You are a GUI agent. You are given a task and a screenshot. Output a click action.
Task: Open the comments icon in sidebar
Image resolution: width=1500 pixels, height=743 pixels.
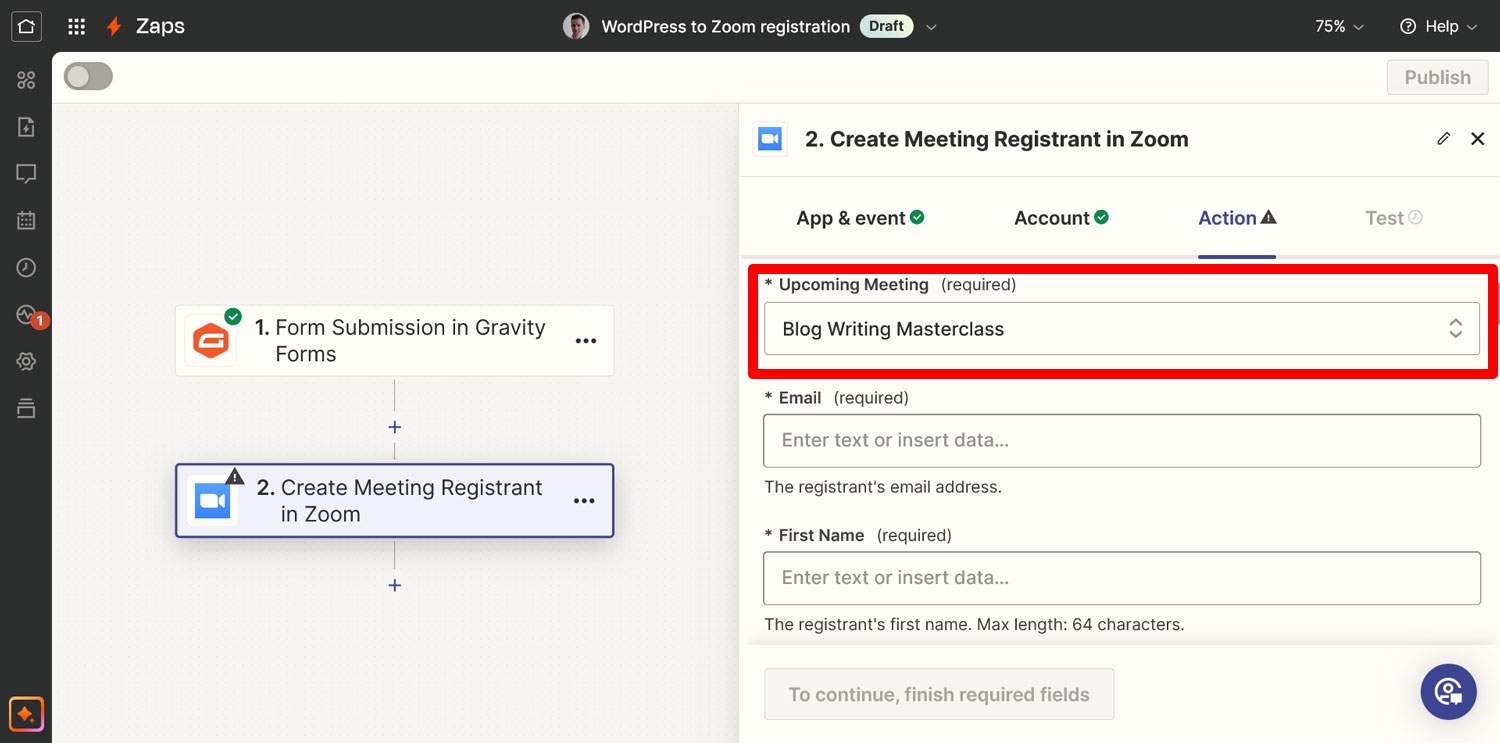[x=26, y=174]
